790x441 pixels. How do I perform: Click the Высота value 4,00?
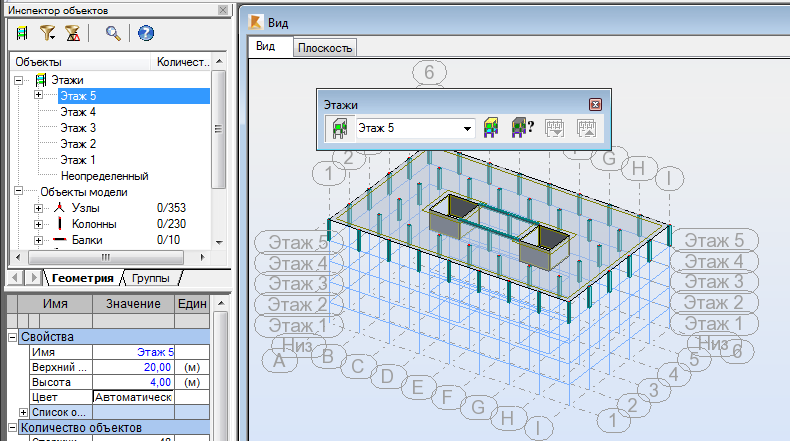133,383
